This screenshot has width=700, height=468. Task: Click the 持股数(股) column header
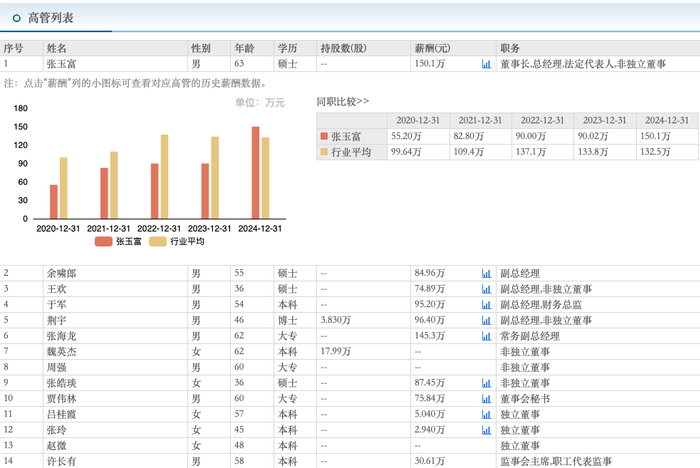point(343,48)
